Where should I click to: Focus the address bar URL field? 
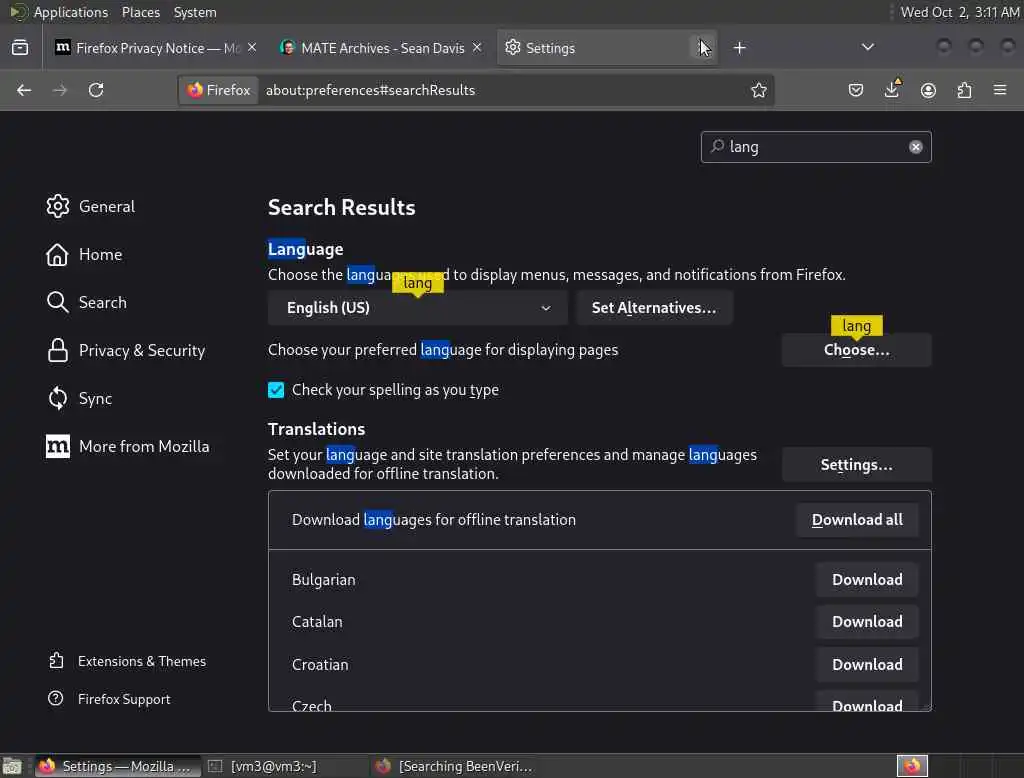point(502,90)
